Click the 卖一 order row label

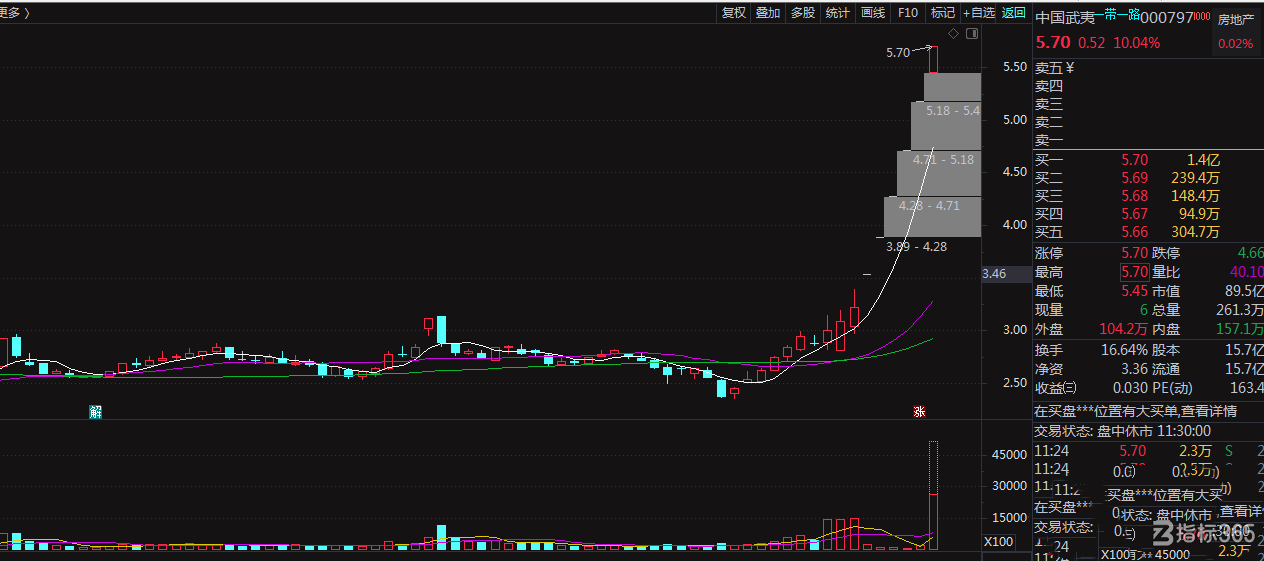1049,140
